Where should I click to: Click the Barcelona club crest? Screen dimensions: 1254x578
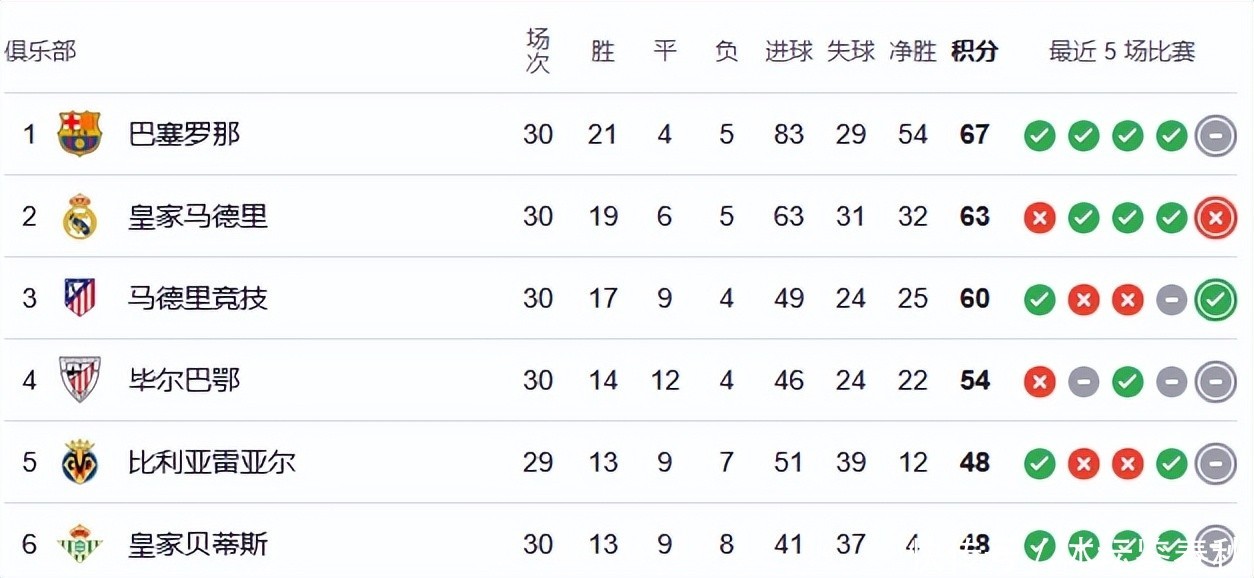click(x=80, y=134)
